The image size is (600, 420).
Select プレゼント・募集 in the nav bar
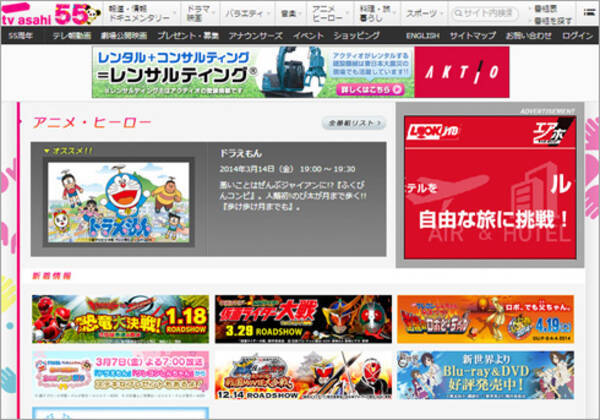[188, 36]
